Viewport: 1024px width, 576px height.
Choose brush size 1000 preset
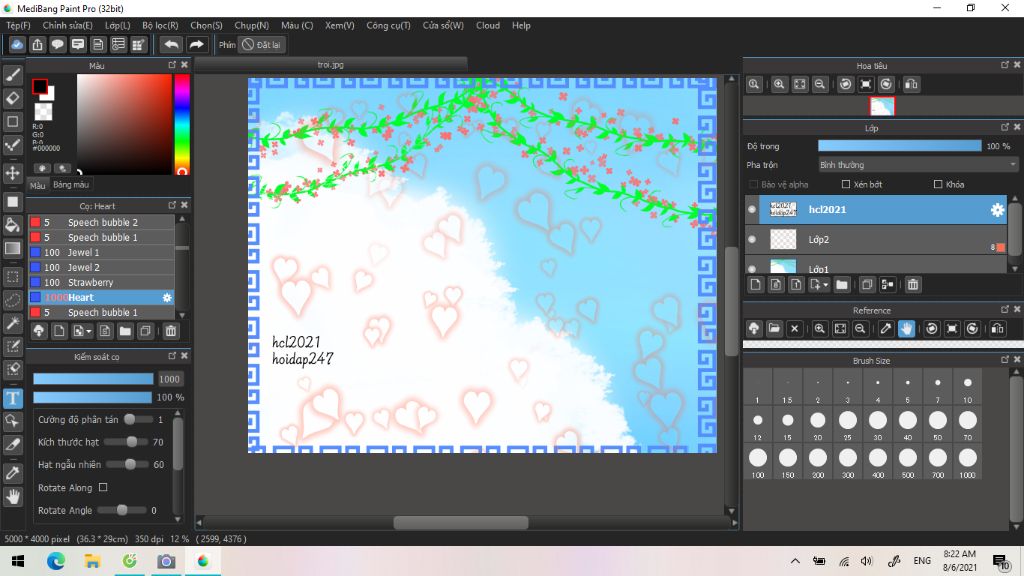(968, 462)
